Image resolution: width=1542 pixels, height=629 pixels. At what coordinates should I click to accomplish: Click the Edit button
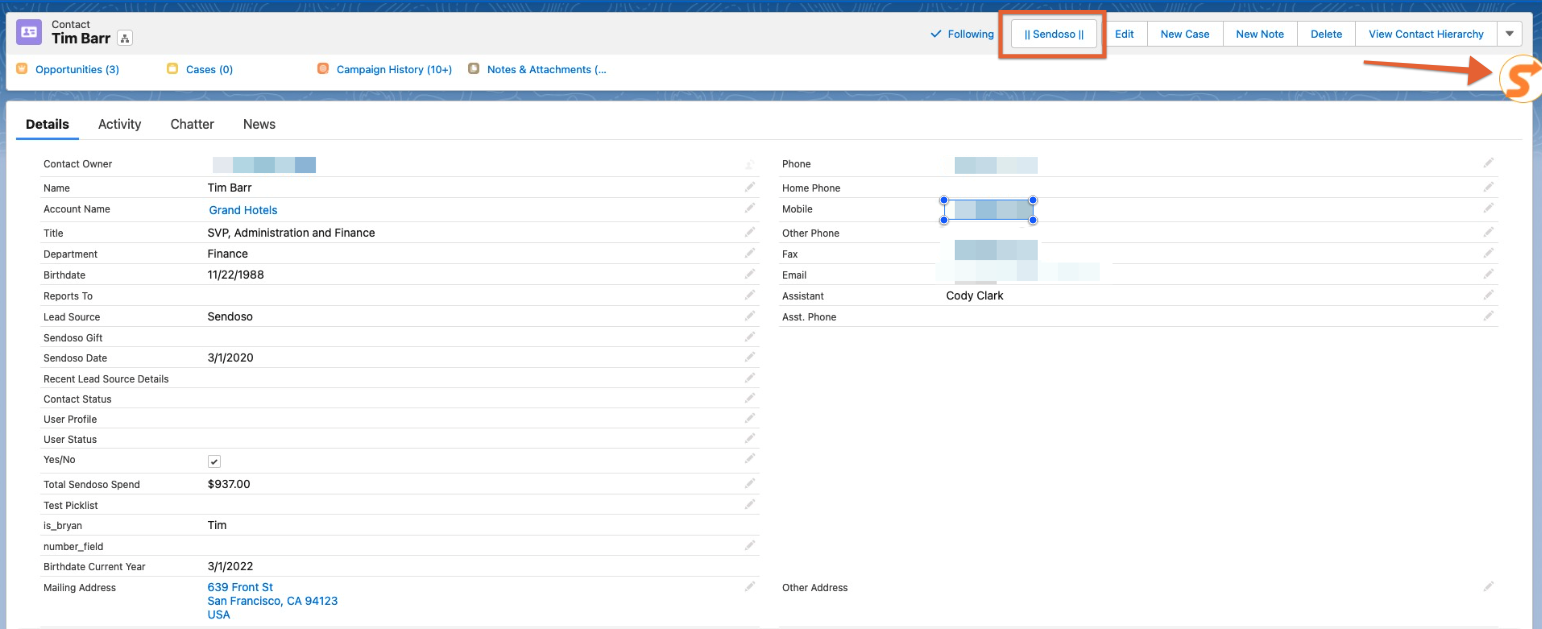coord(1124,34)
